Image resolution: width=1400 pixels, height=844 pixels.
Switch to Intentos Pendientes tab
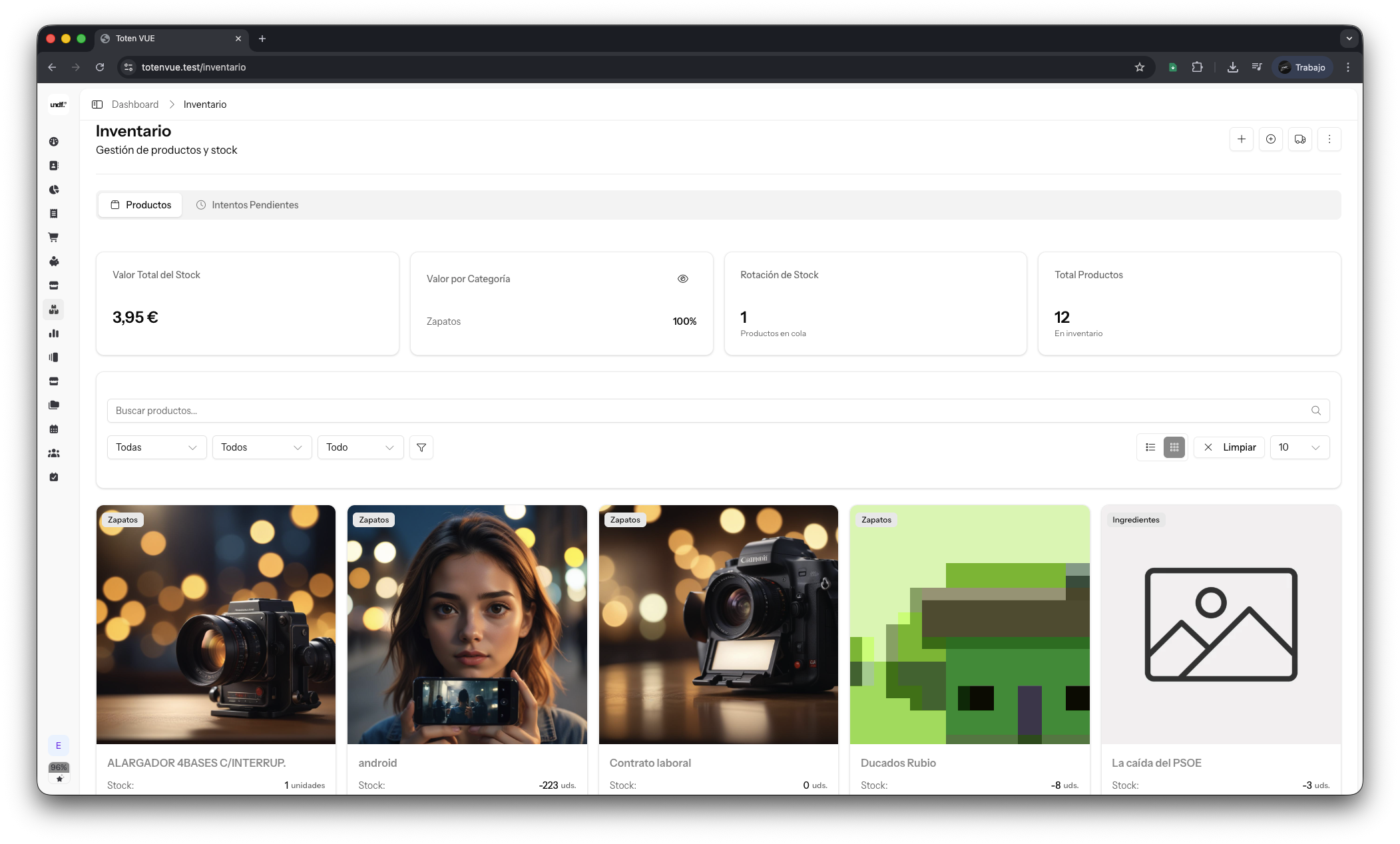[247, 205]
